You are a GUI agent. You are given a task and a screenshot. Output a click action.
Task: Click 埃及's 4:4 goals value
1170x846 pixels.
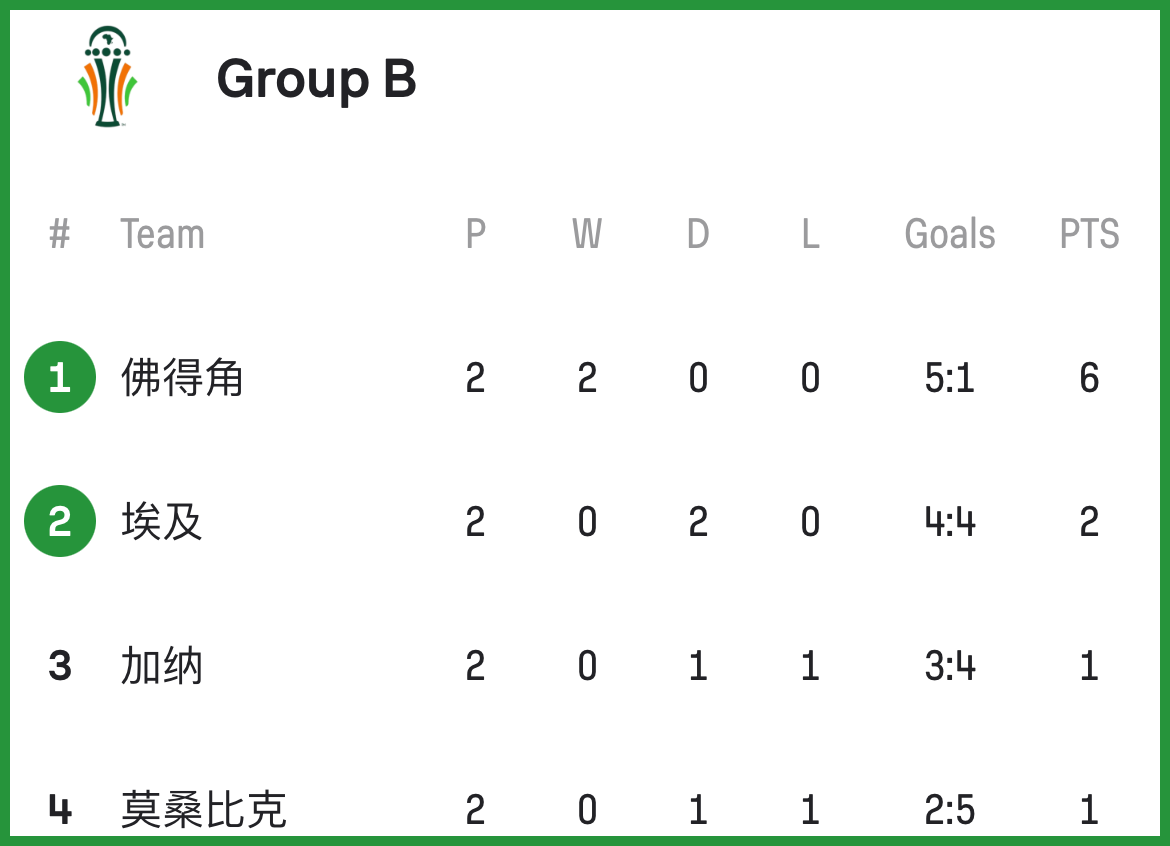pos(950,521)
